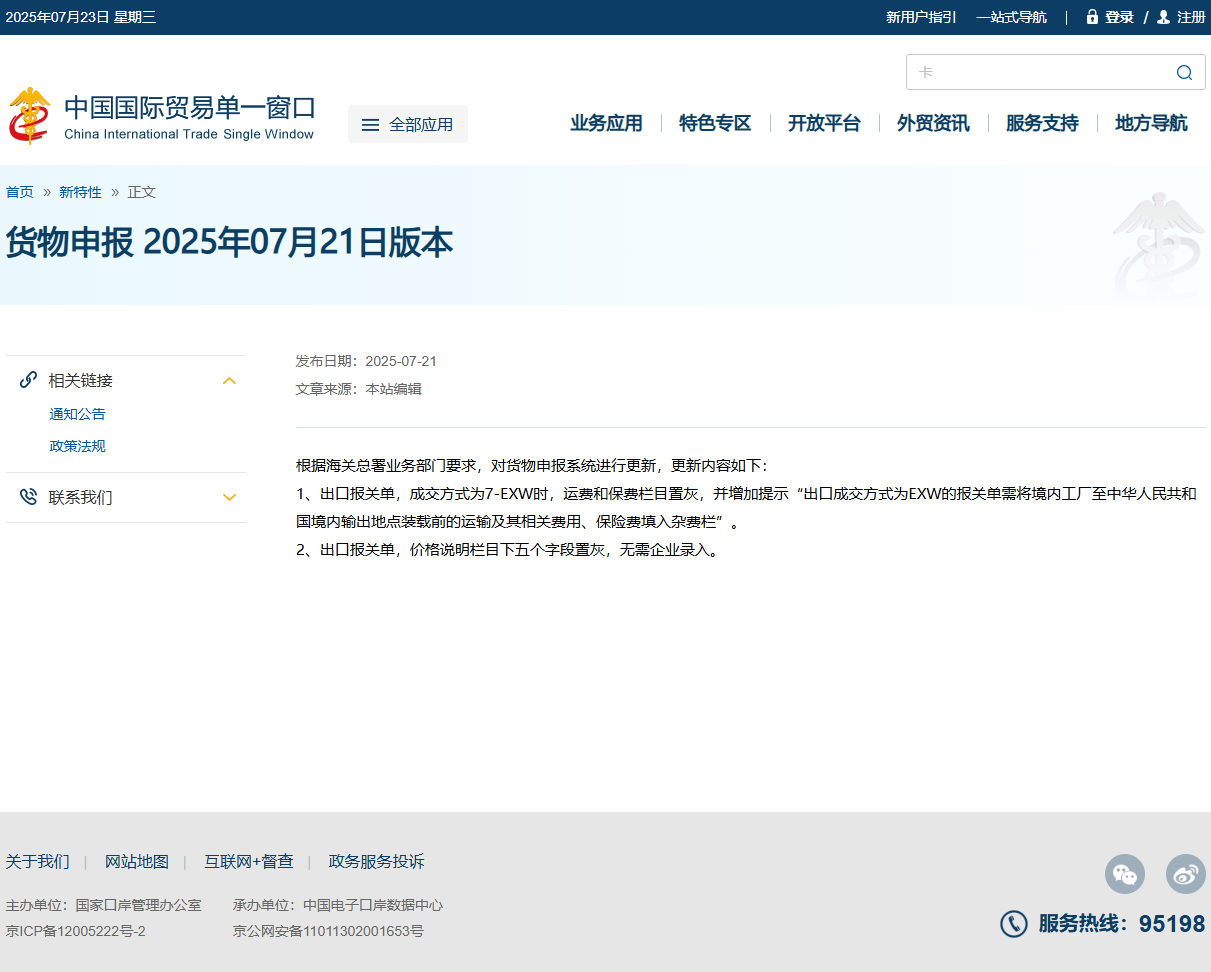1211x972 pixels.
Task: Open the WeChat sharing icon in footer
Action: (1125, 874)
